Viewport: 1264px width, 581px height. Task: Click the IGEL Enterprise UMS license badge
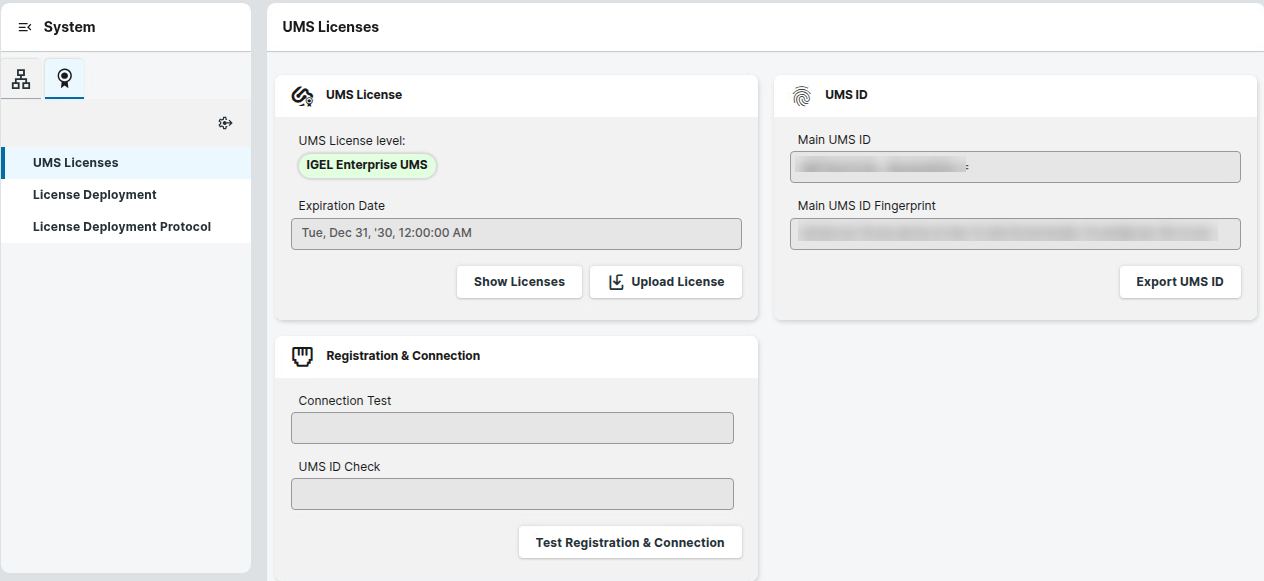pos(367,165)
